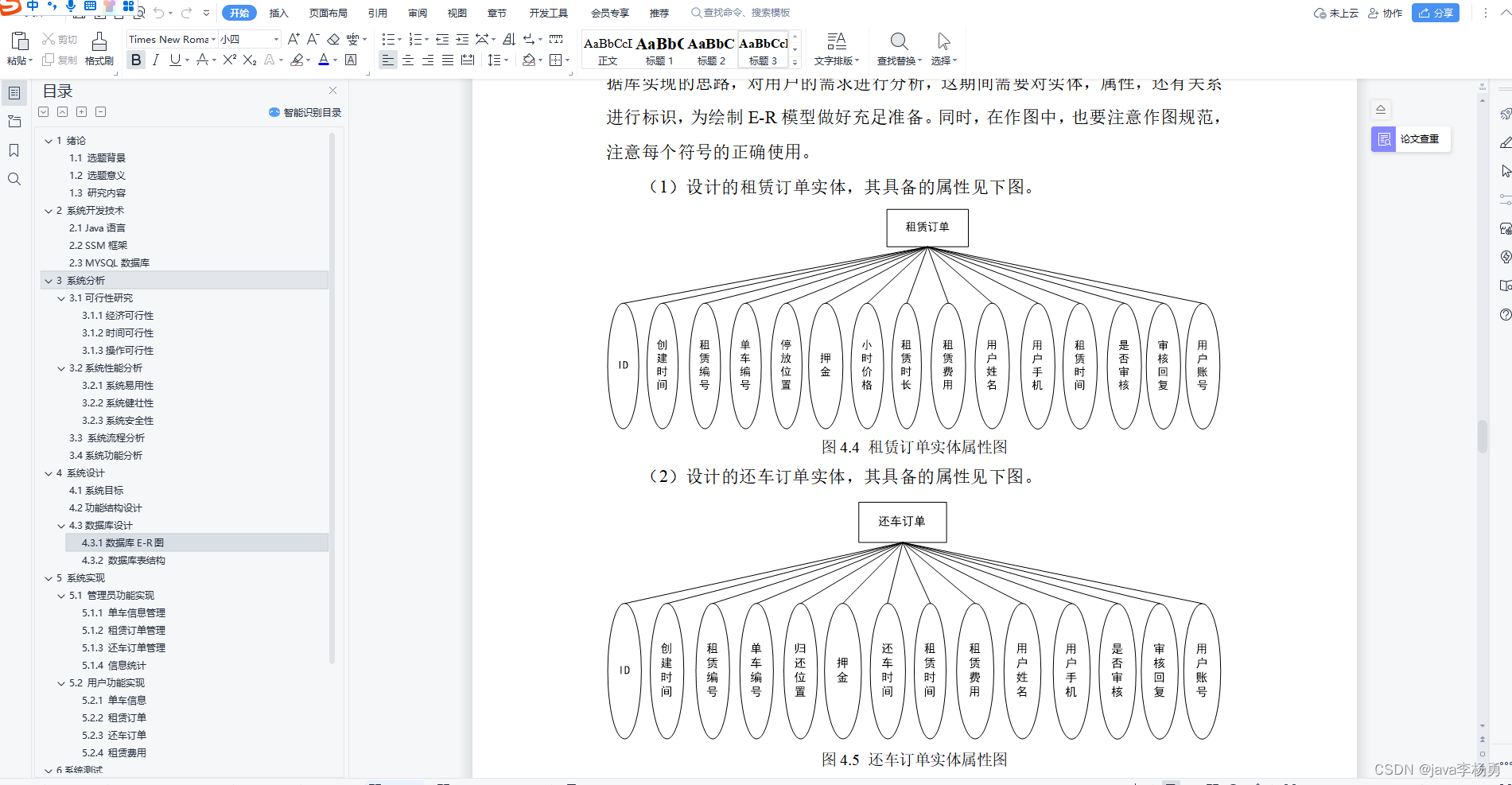
Task: Open the Times New Roman font dropdown
Action: (x=213, y=39)
